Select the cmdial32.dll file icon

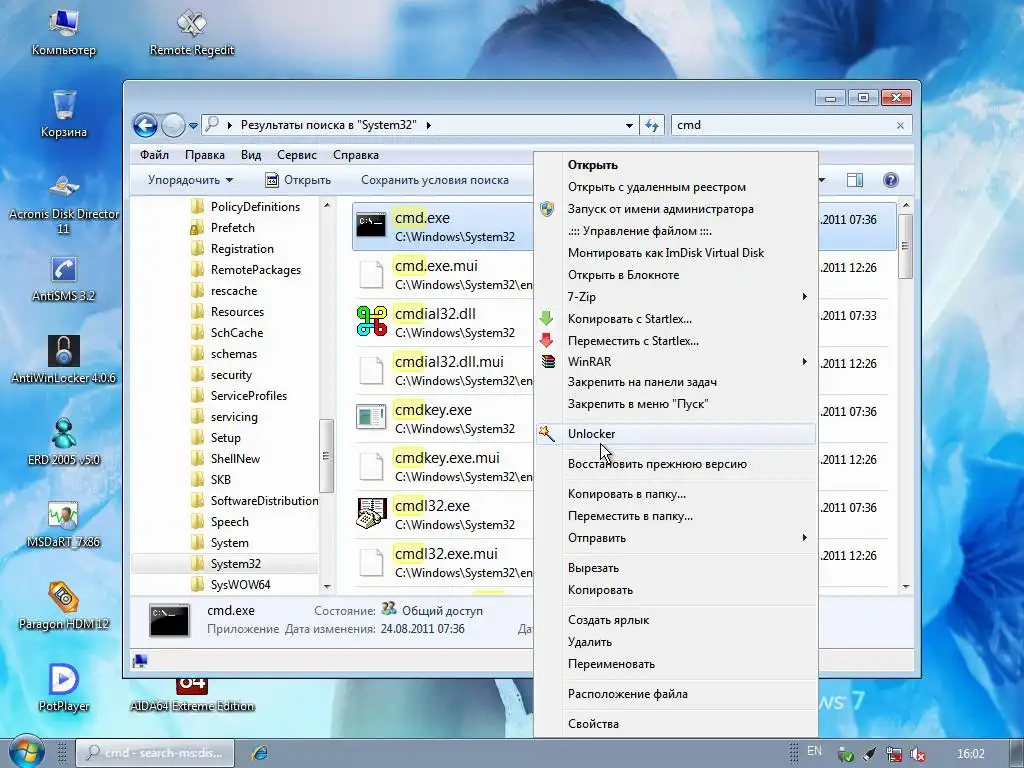371,321
